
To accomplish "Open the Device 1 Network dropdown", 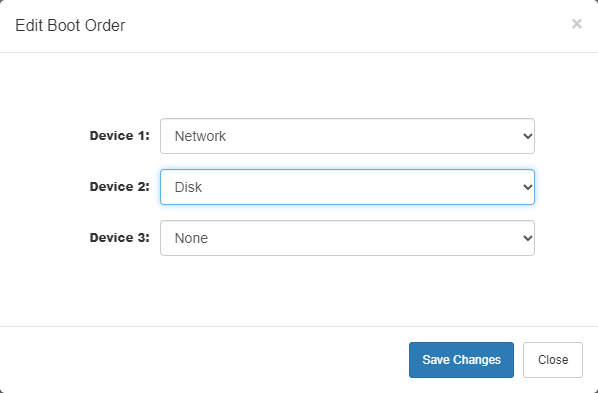I will [347, 136].
